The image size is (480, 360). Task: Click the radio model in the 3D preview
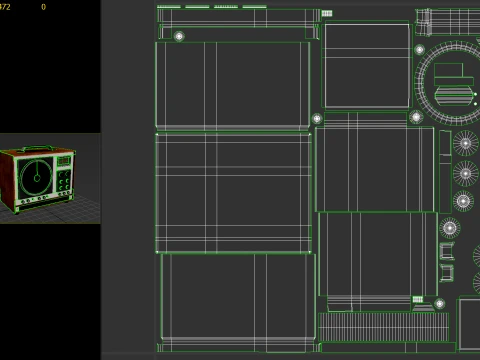[37, 179]
